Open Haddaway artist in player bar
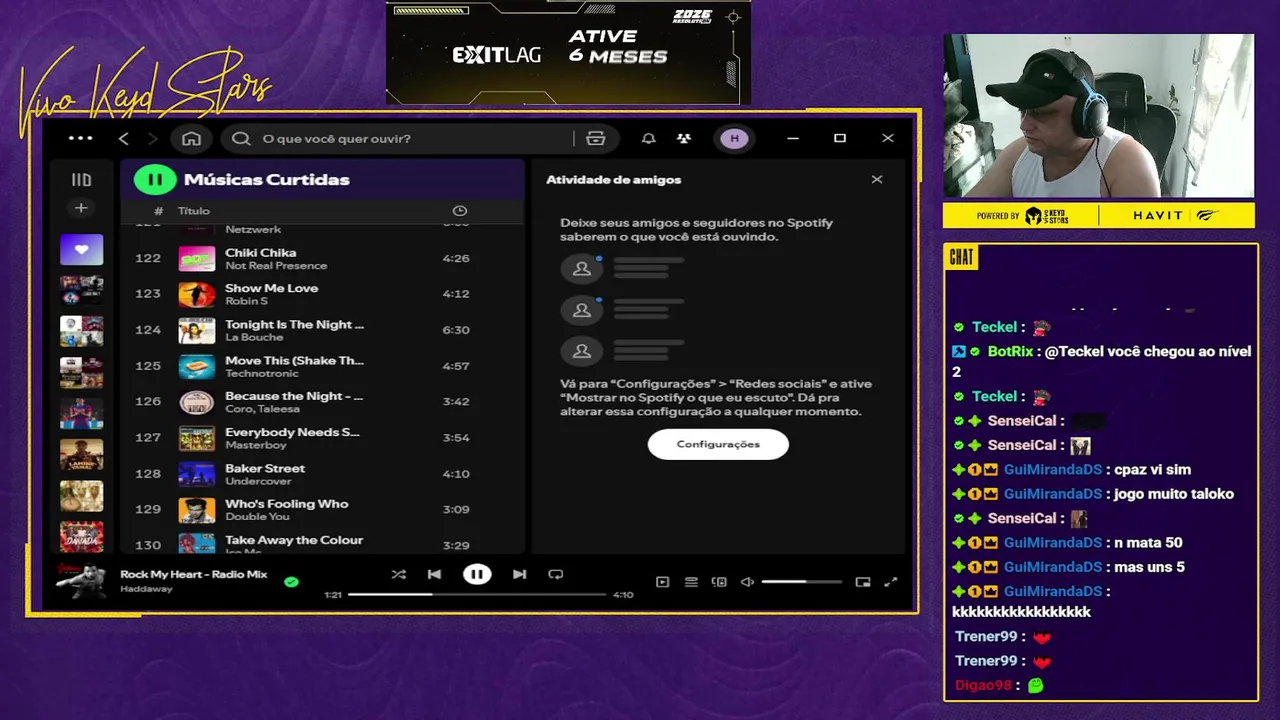The width and height of the screenshot is (1280, 720). (x=146, y=589)
